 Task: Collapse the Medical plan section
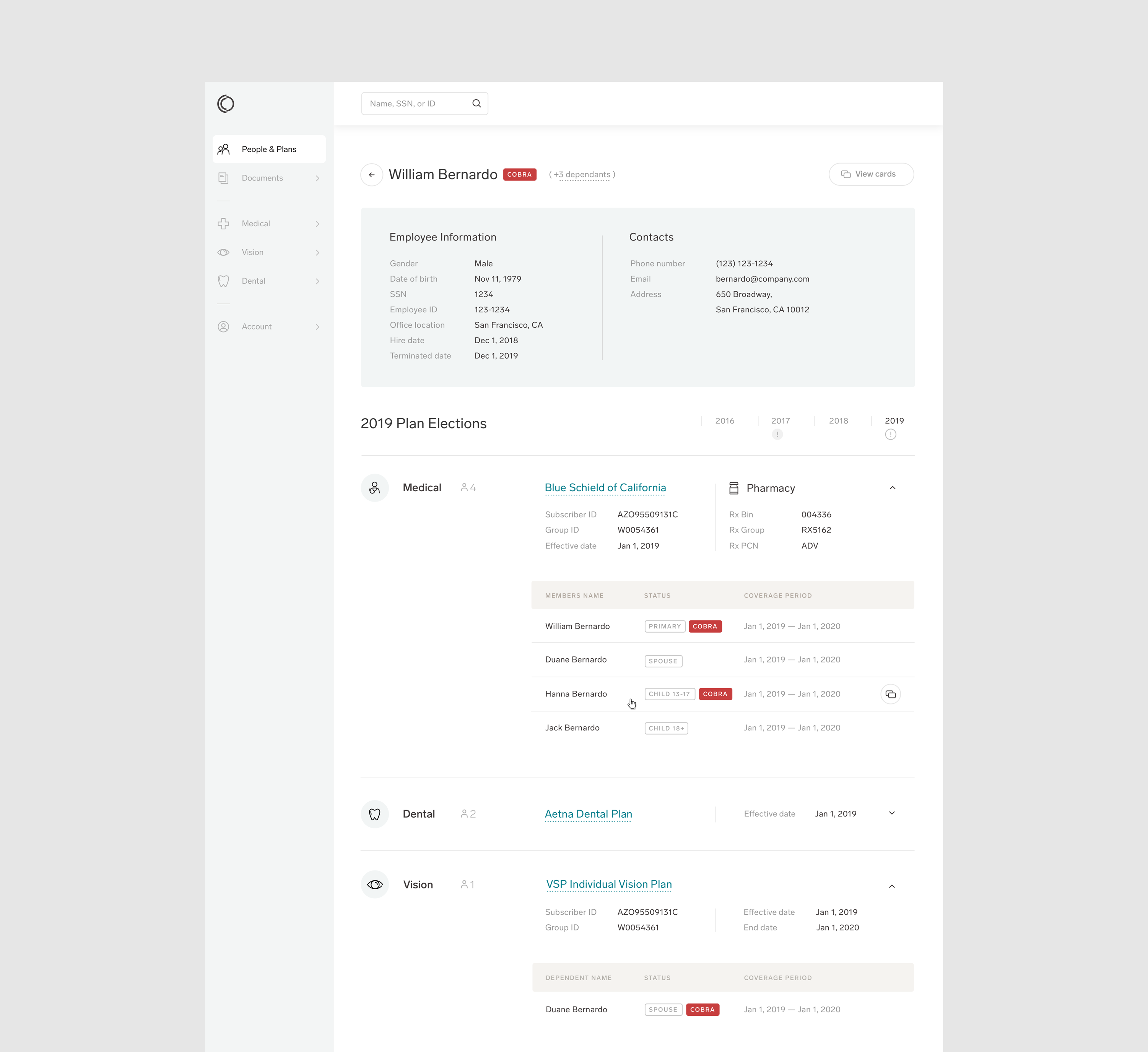point(892,488)
